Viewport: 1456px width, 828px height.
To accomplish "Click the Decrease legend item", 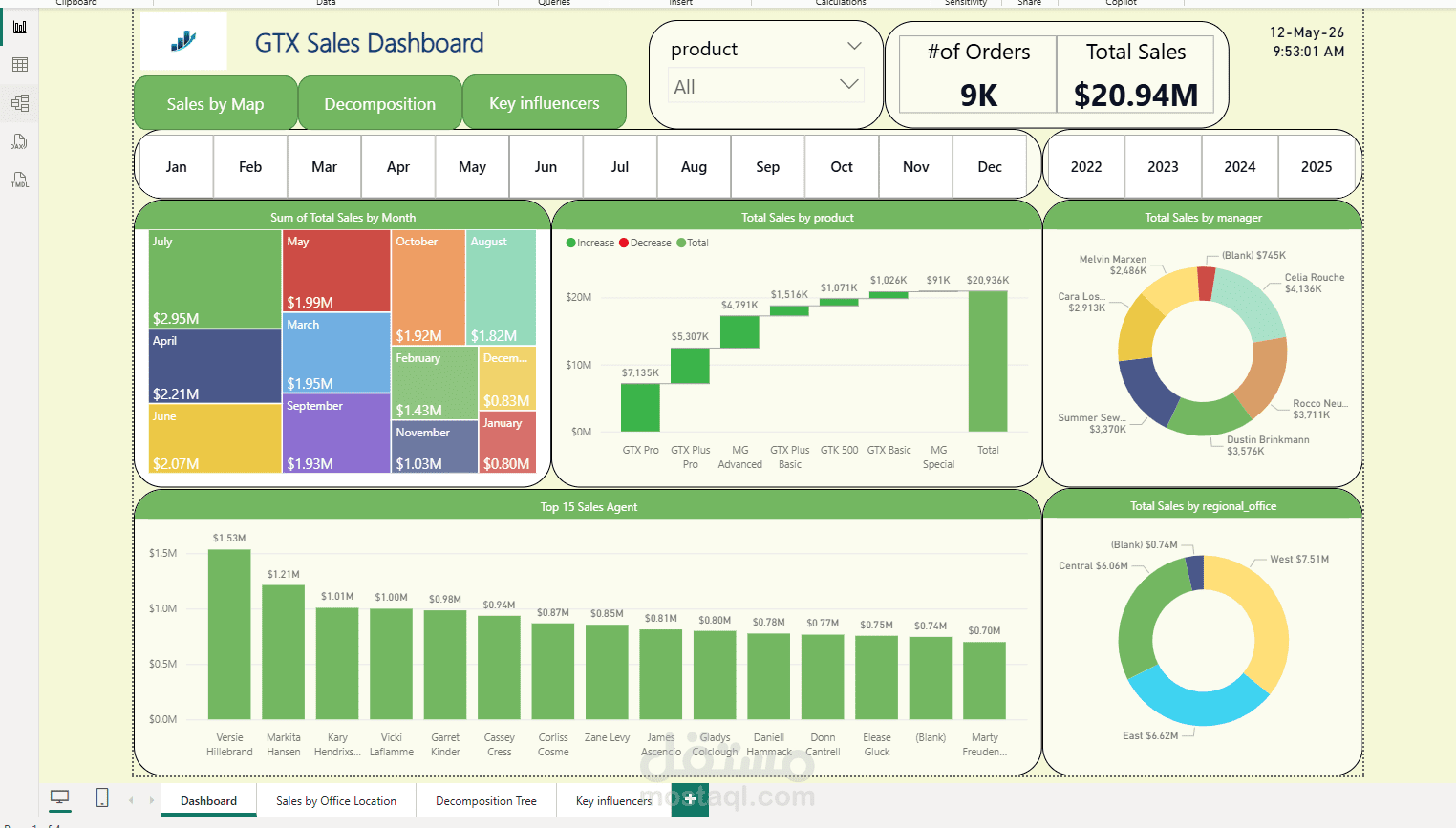I will click(645, 243).
